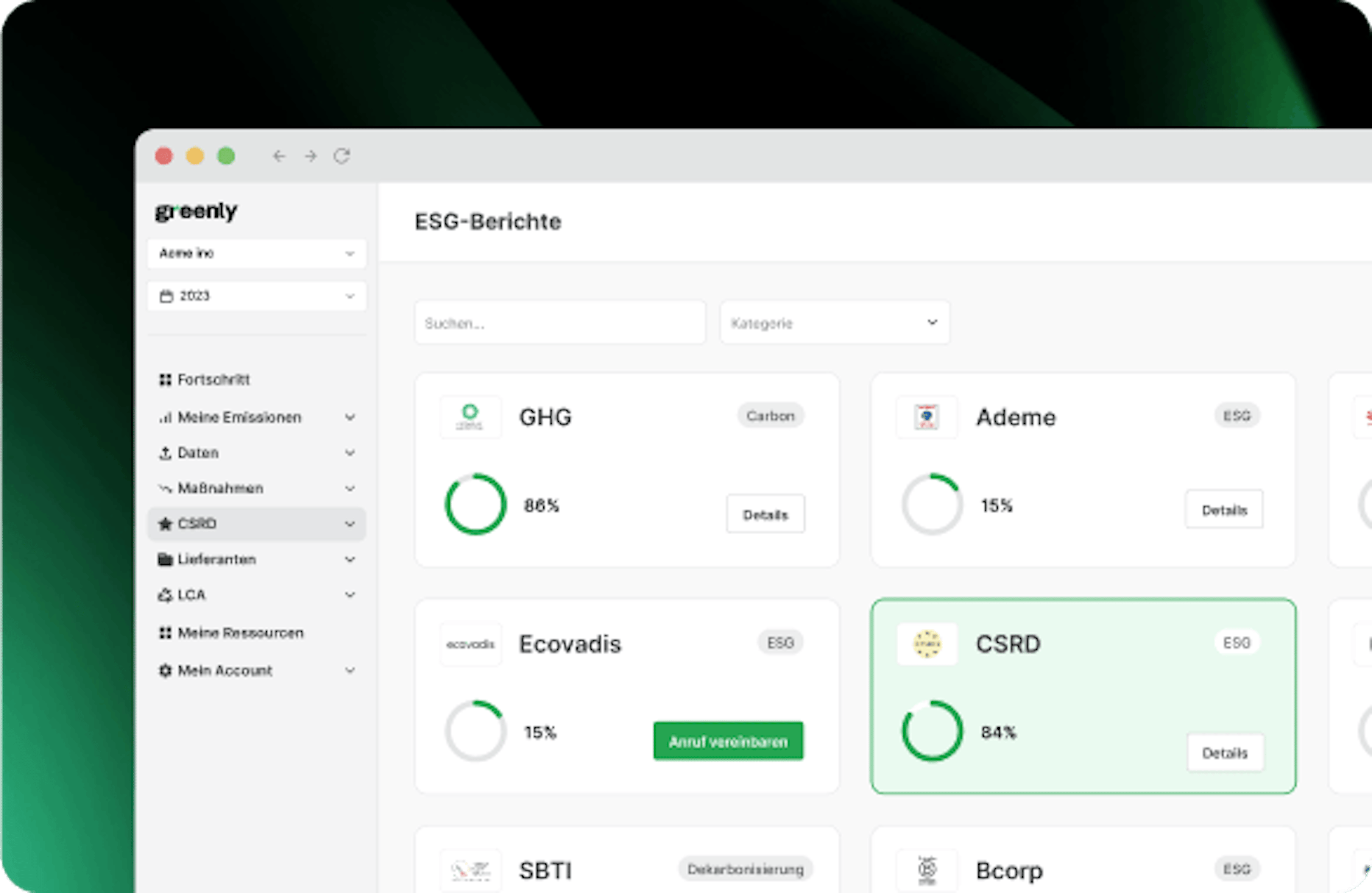The width and height of the screenshot is (1372, 893).
Task: Click the Ecovadis logo thumbnail
Action: (471, 644)
